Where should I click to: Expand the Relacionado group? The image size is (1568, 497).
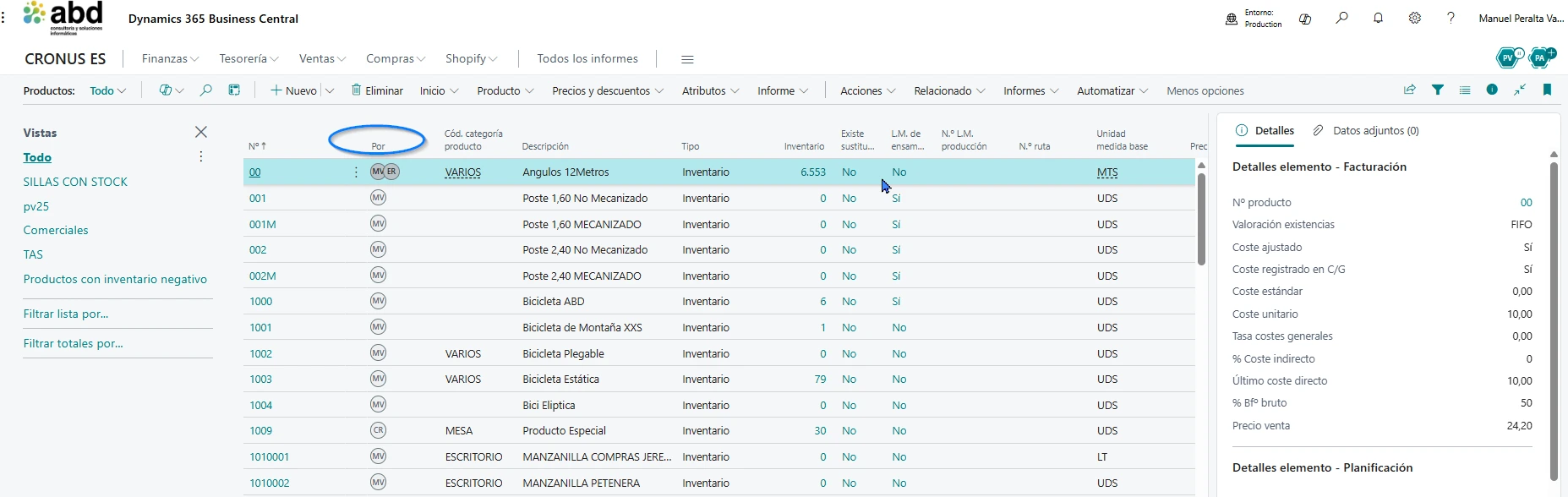(949, 90)
